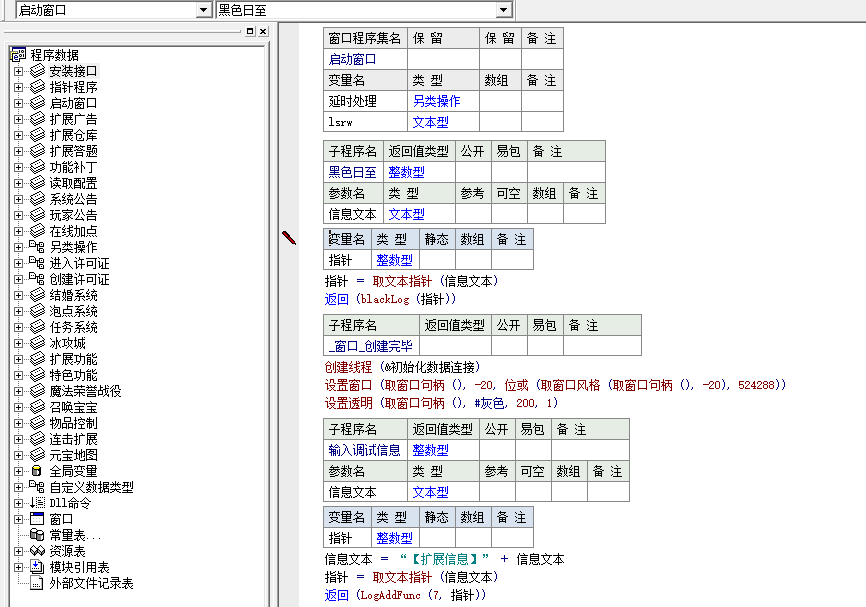Expand the 魔法荣誉战役 tree node
This screenshot has width=866, height=607.
tap(18, 391)
